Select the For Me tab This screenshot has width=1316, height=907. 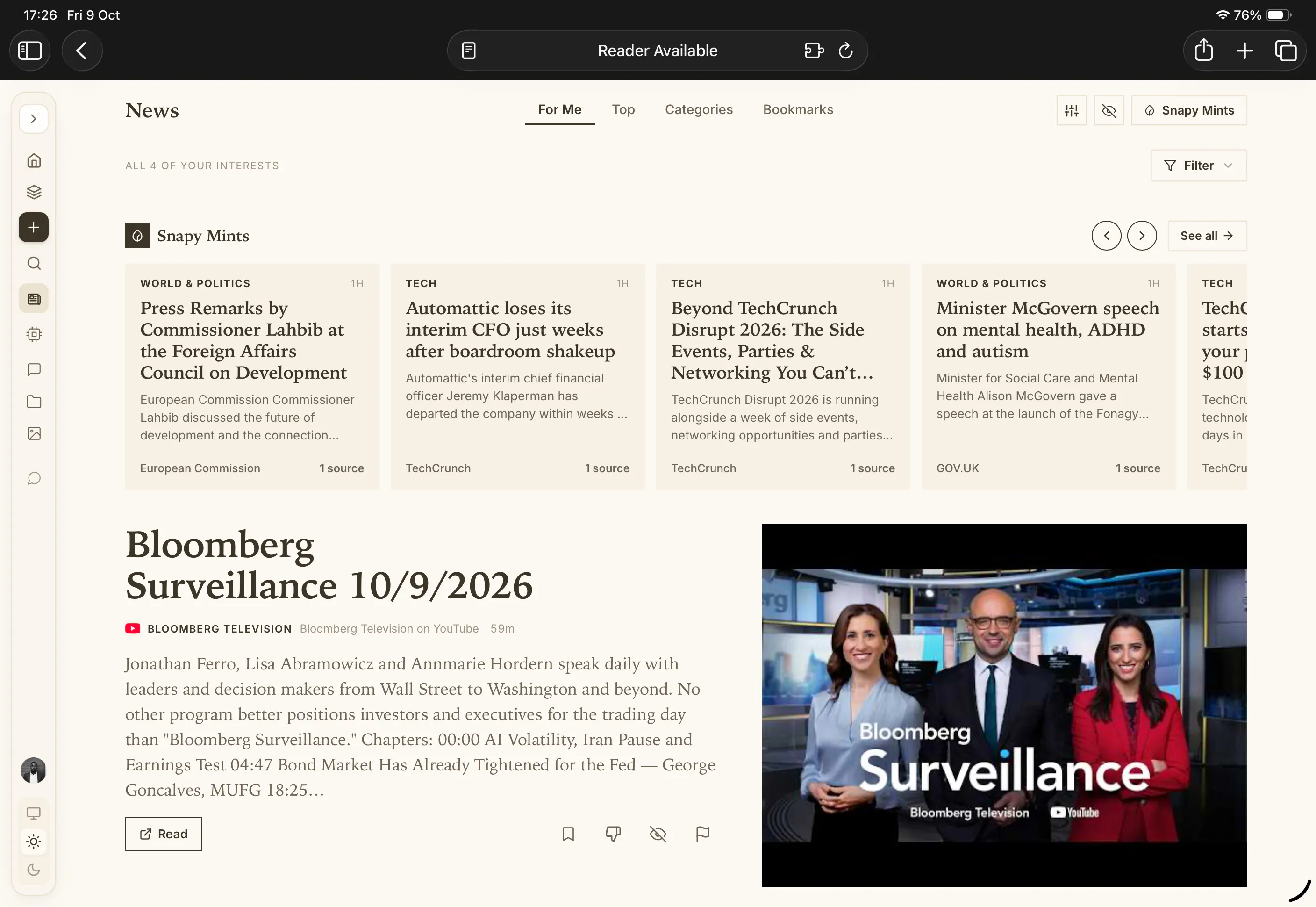click(559, 110)
